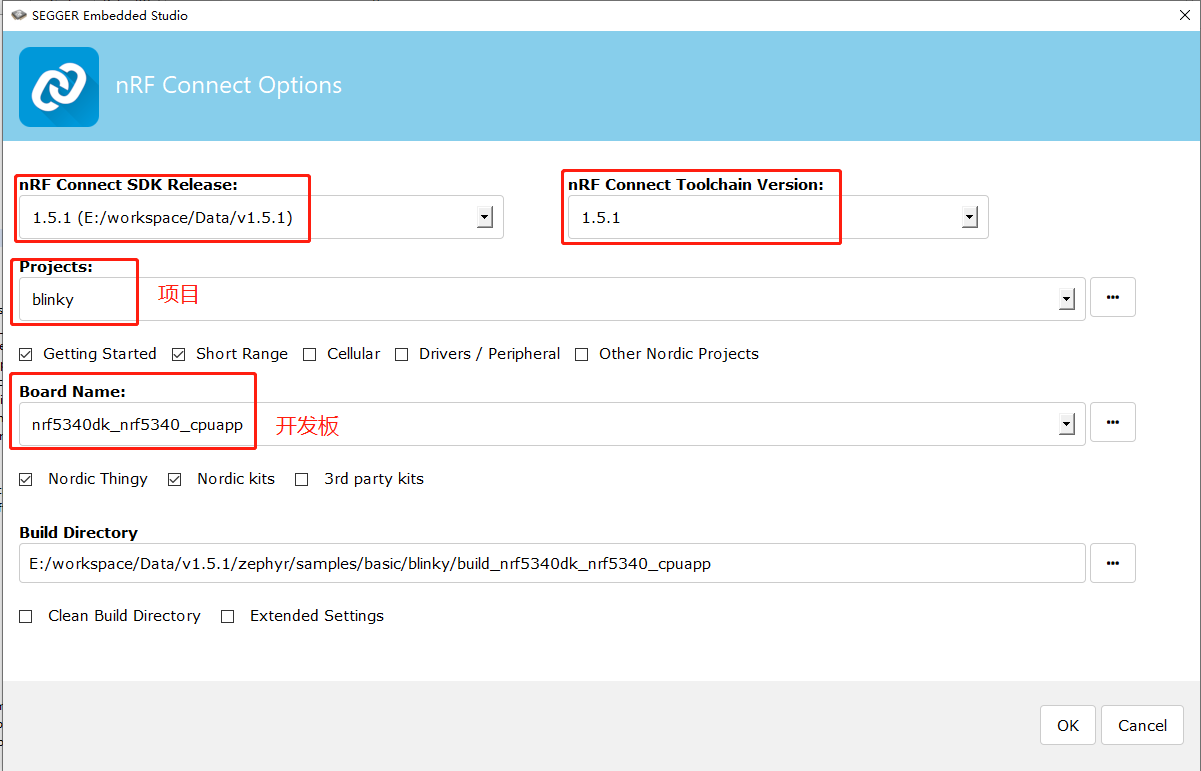Uncheck the Getting Started checkbox

coord(26,354)
